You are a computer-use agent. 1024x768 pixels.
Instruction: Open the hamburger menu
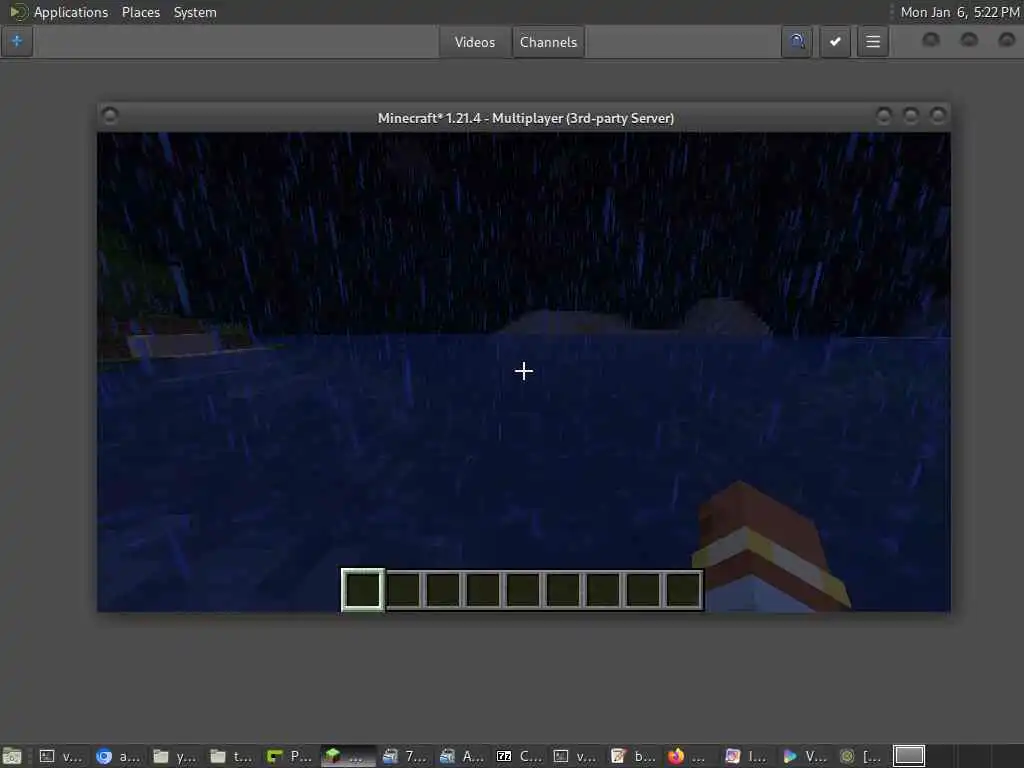pyautogui.click(x=873, y=42)
